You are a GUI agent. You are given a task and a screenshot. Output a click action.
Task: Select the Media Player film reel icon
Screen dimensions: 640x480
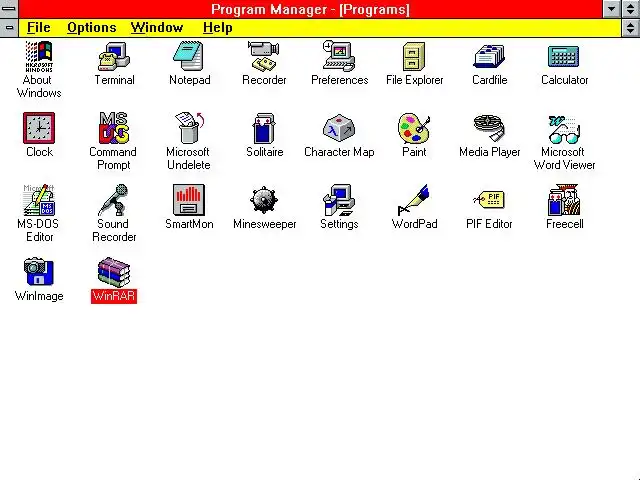pos(489,128)
